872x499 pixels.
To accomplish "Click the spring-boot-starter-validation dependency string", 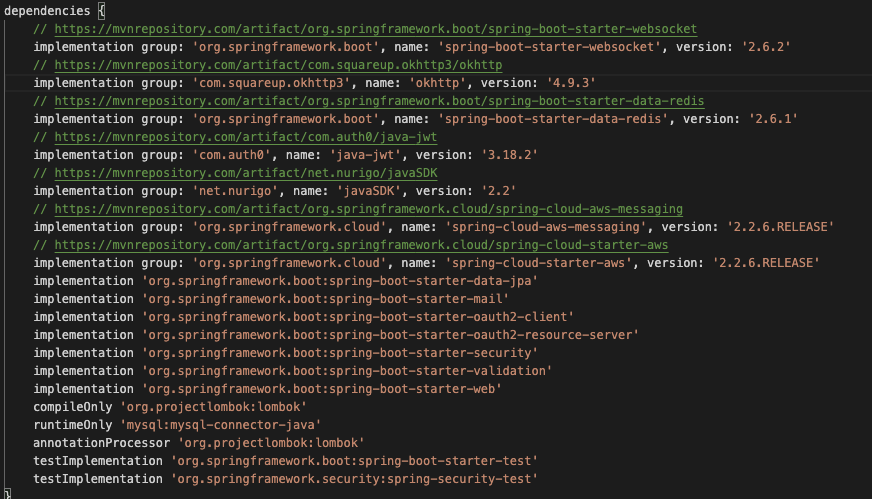I will point(347,371).
